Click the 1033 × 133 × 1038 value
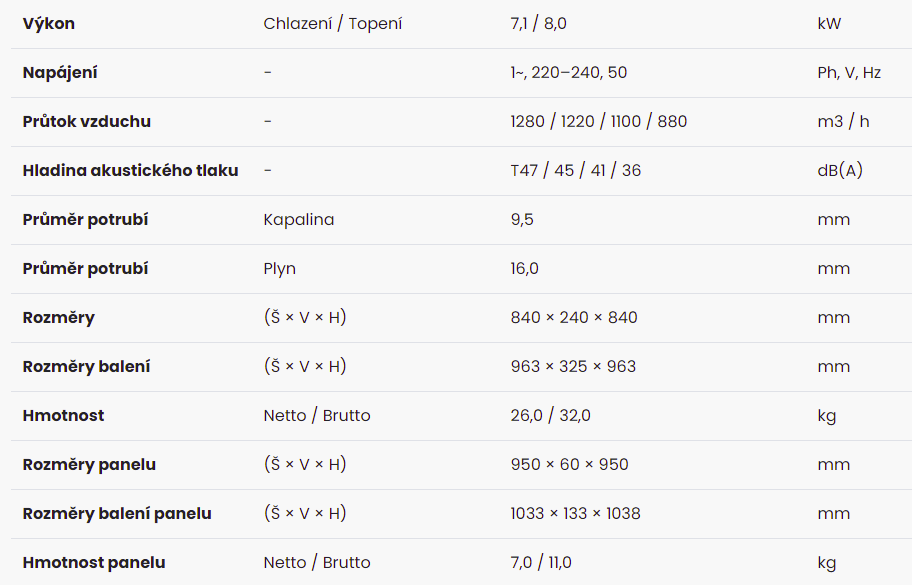 coord(575,513)
